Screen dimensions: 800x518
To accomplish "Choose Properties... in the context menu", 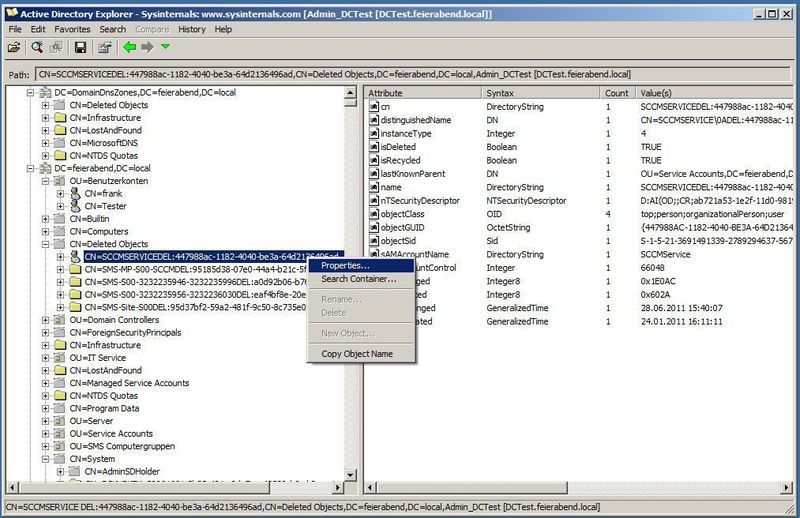I will [x=361, y=266].
